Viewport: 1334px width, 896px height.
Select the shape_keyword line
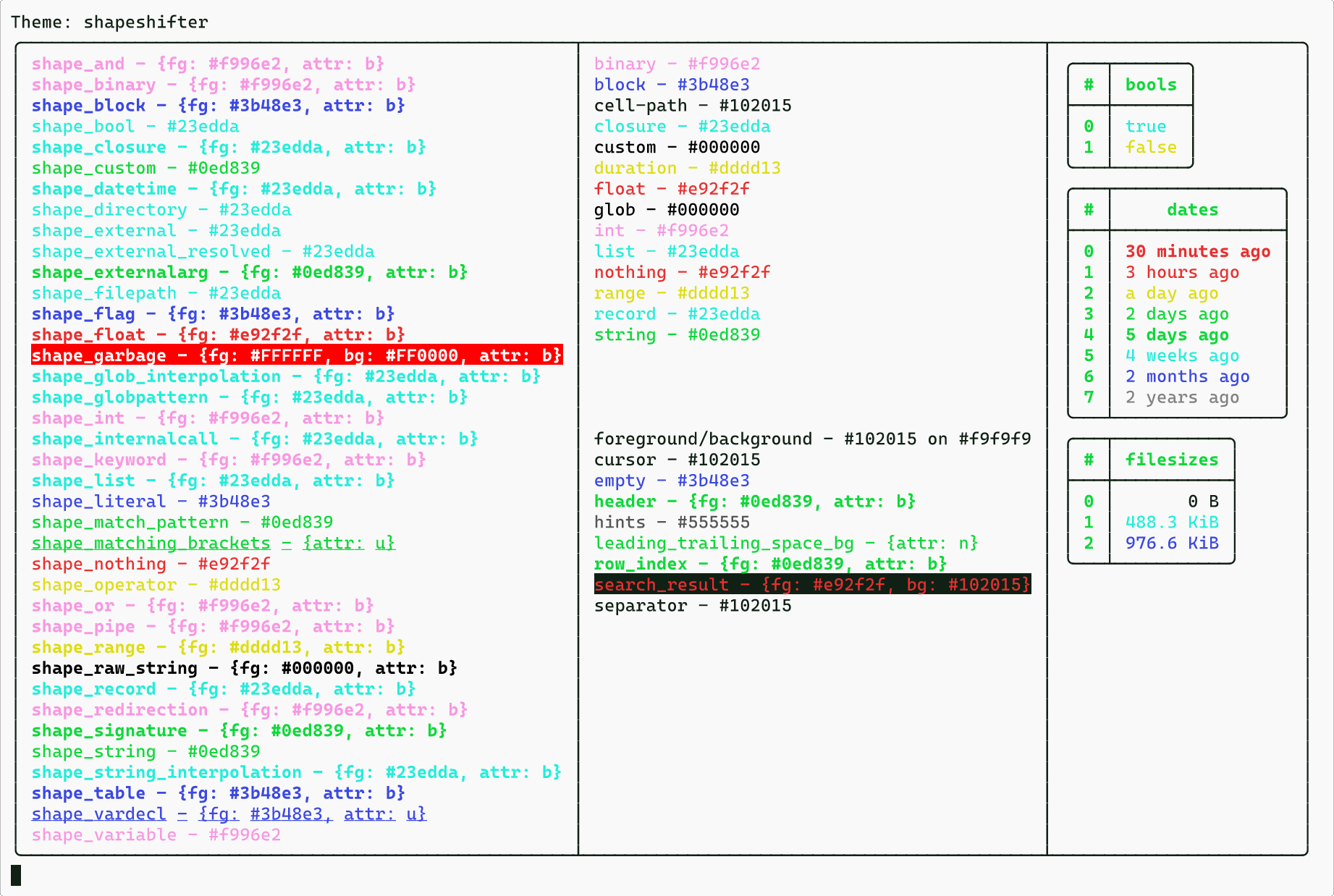pyautogui.click(x=229, y=460)
